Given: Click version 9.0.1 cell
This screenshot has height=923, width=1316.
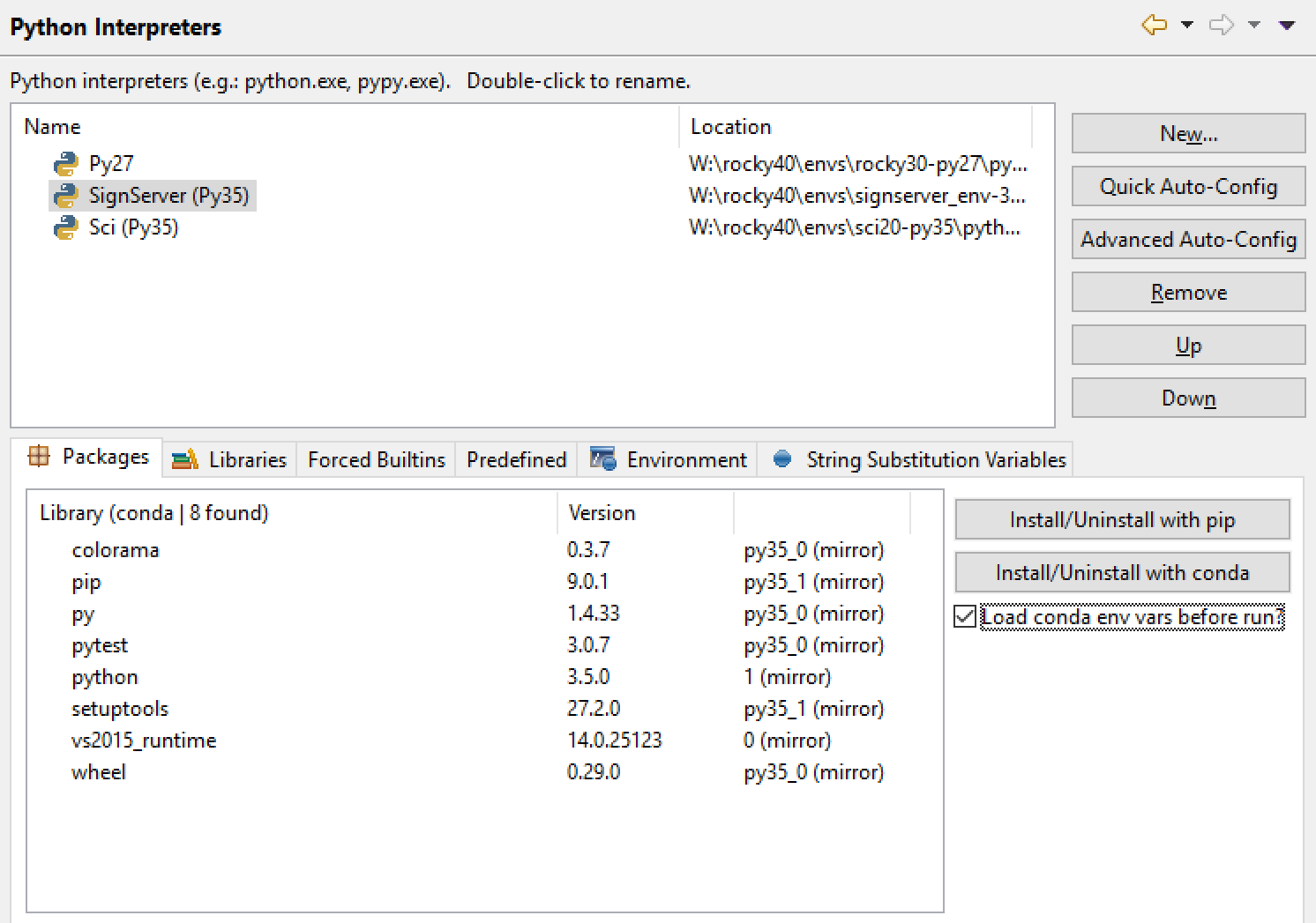Looking at the screenshot, I should click(587, 582).
